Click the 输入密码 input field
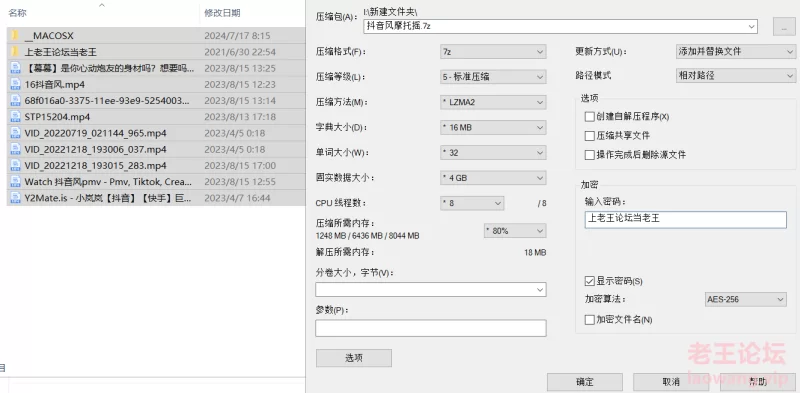Image resolution: width=800 pixels, height=393 pixels. [x=685, y=219]
